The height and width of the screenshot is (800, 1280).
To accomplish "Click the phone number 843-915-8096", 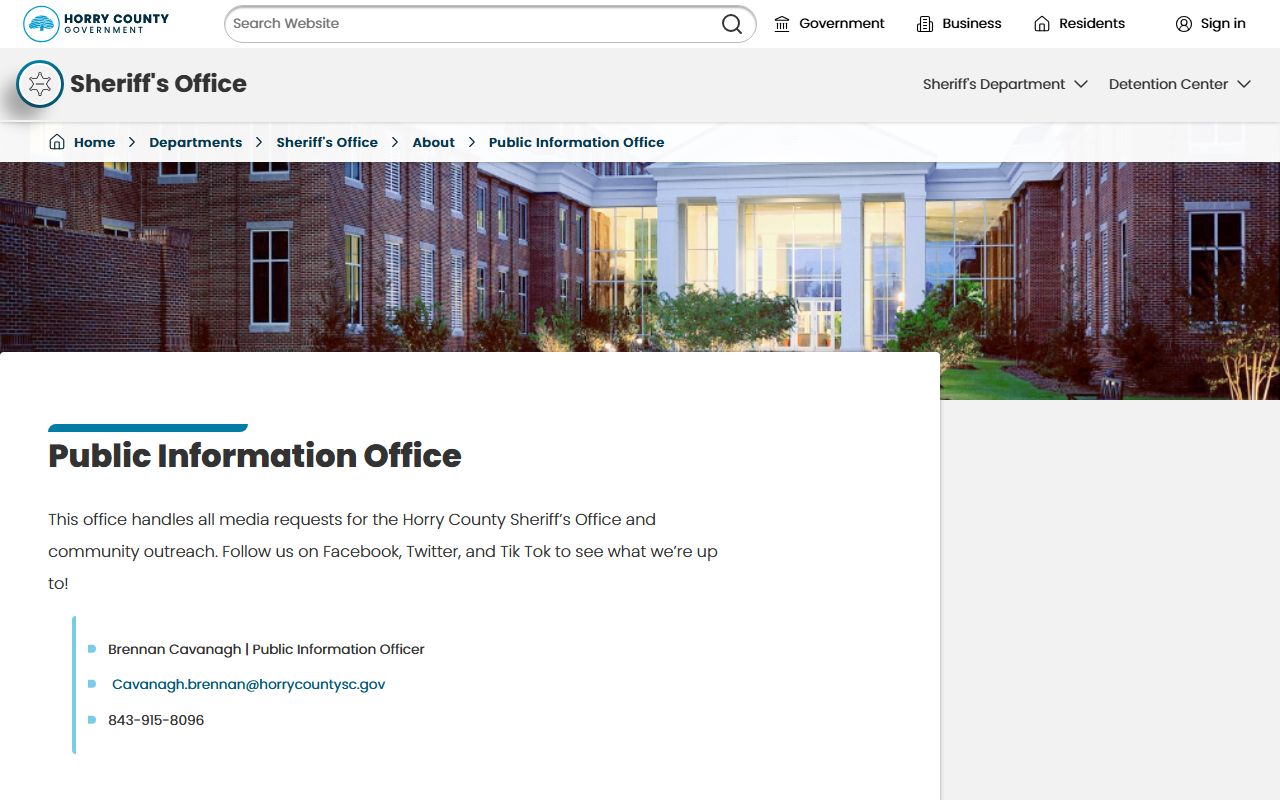I will click(x=156, y=720).
